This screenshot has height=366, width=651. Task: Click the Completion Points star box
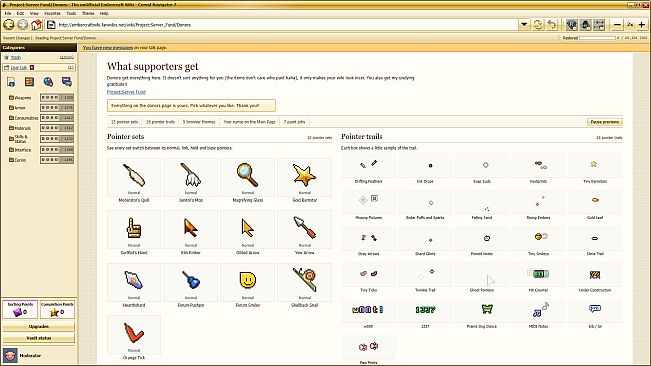click(57, 310)
